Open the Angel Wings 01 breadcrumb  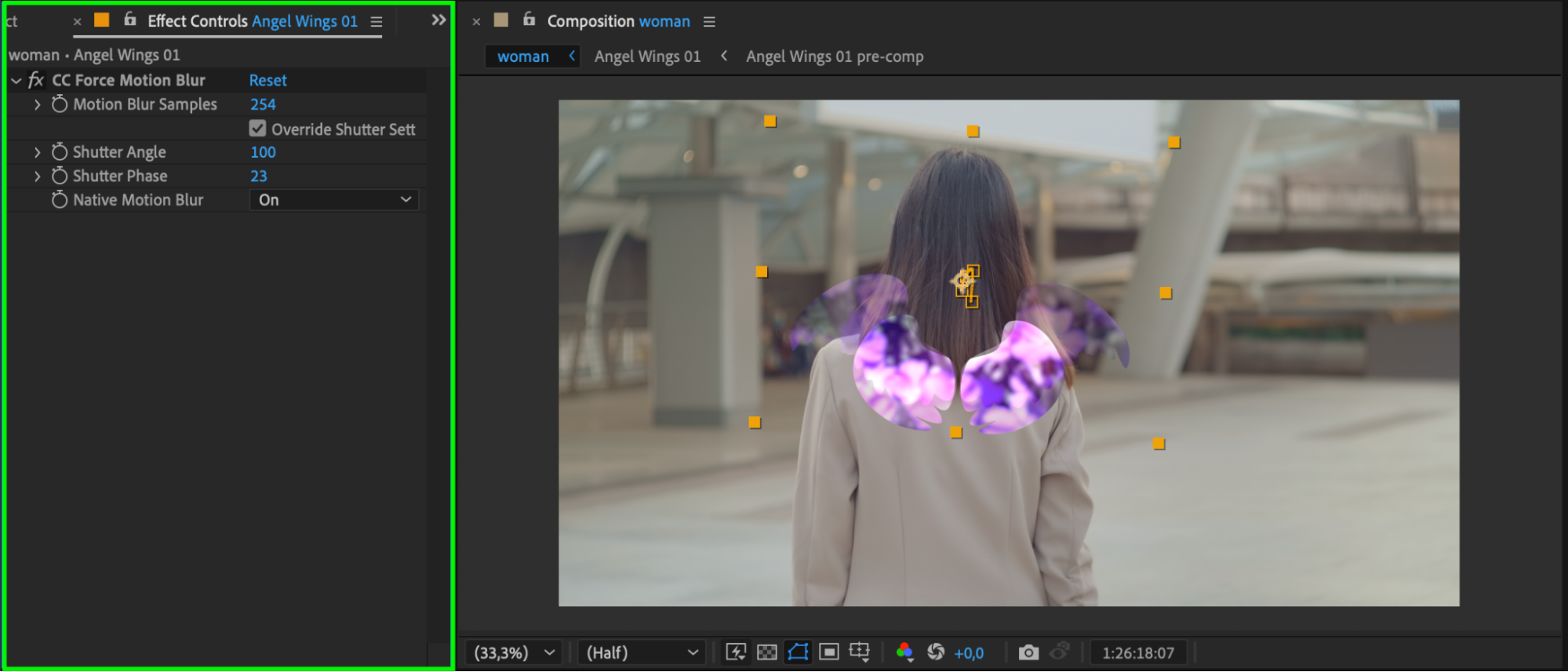tap(647, 56)
